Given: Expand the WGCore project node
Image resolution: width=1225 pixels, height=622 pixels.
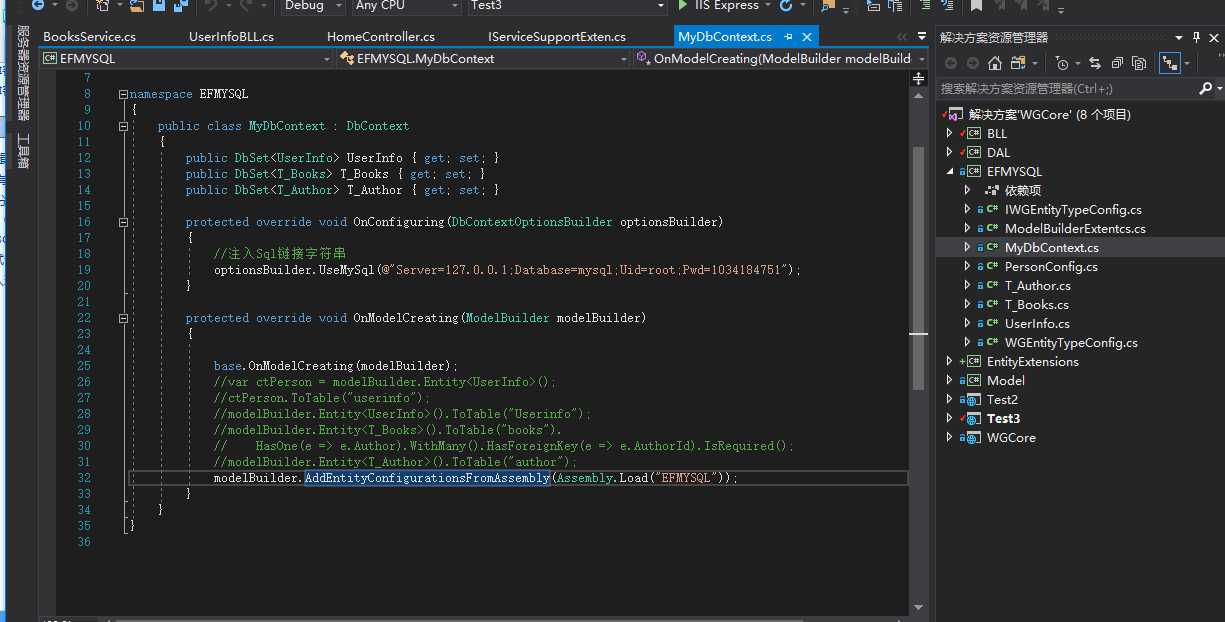Looking at the screenshot, I should (x=949, y=437).
